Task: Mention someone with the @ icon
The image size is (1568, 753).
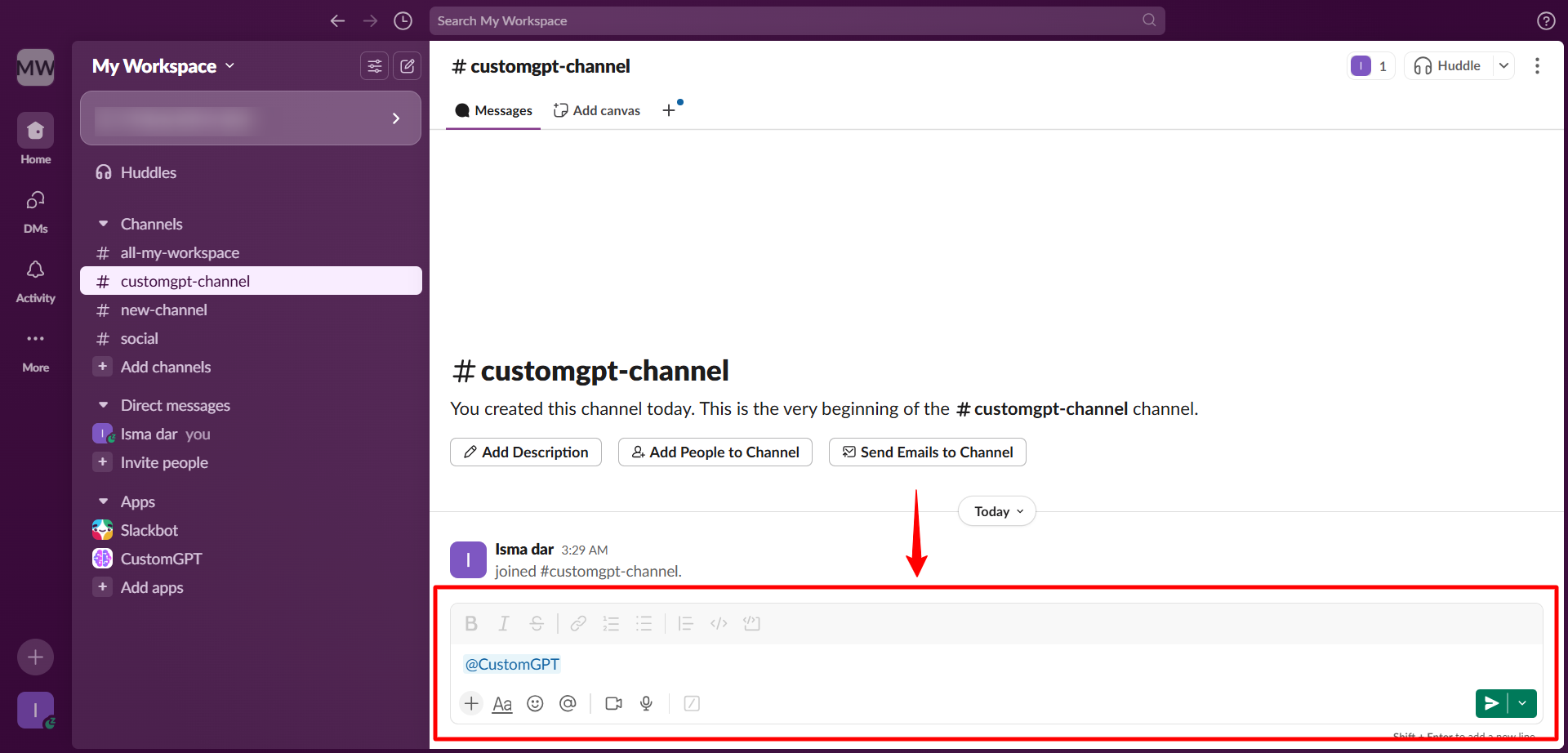Action: 568,703
